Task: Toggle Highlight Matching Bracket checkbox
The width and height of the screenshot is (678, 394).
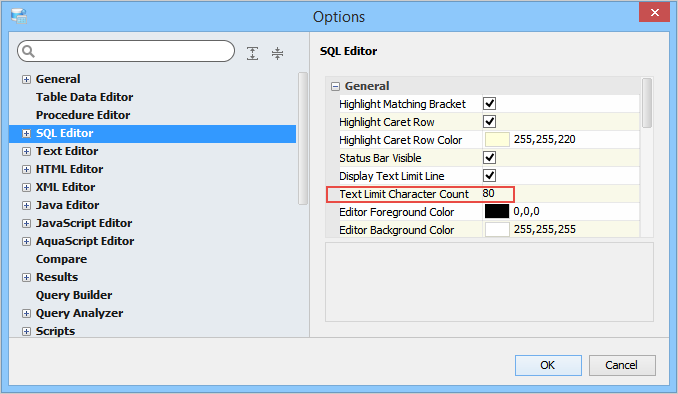Action: pyautogui.click(x=489, y=104)
